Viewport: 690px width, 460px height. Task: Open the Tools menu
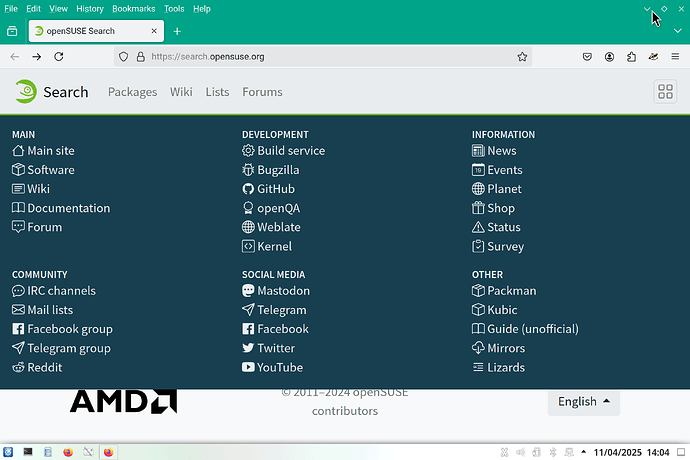(x=174, y=9)
